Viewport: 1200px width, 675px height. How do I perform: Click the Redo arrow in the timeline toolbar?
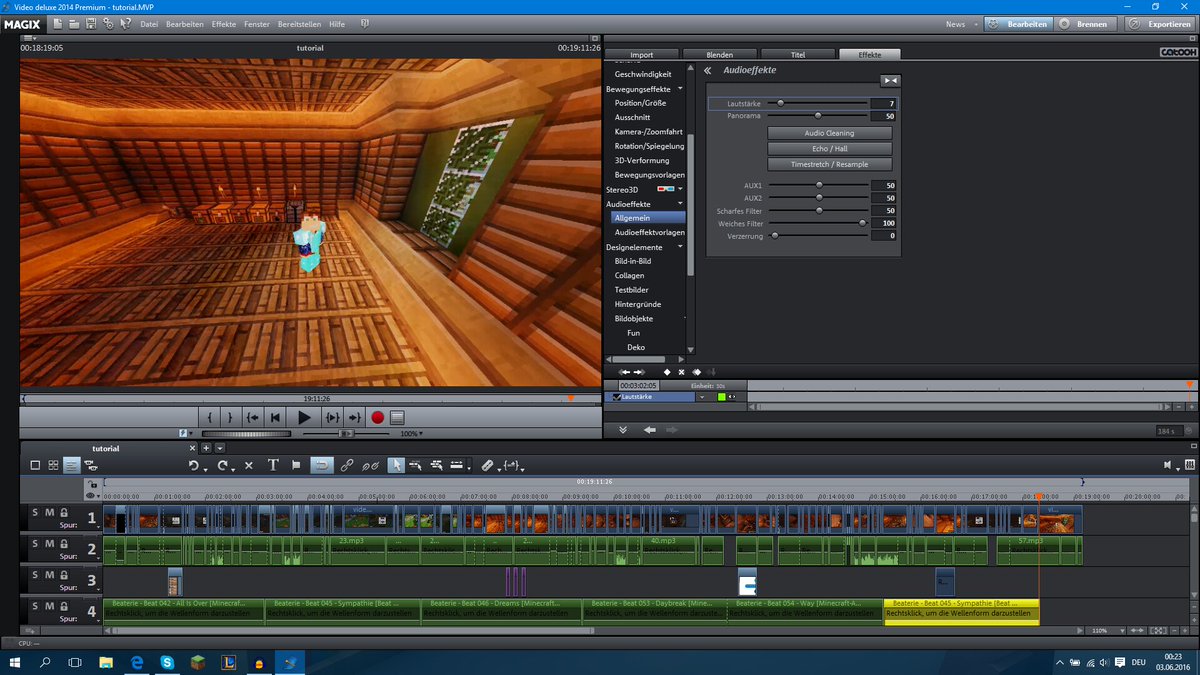(223, 465)
